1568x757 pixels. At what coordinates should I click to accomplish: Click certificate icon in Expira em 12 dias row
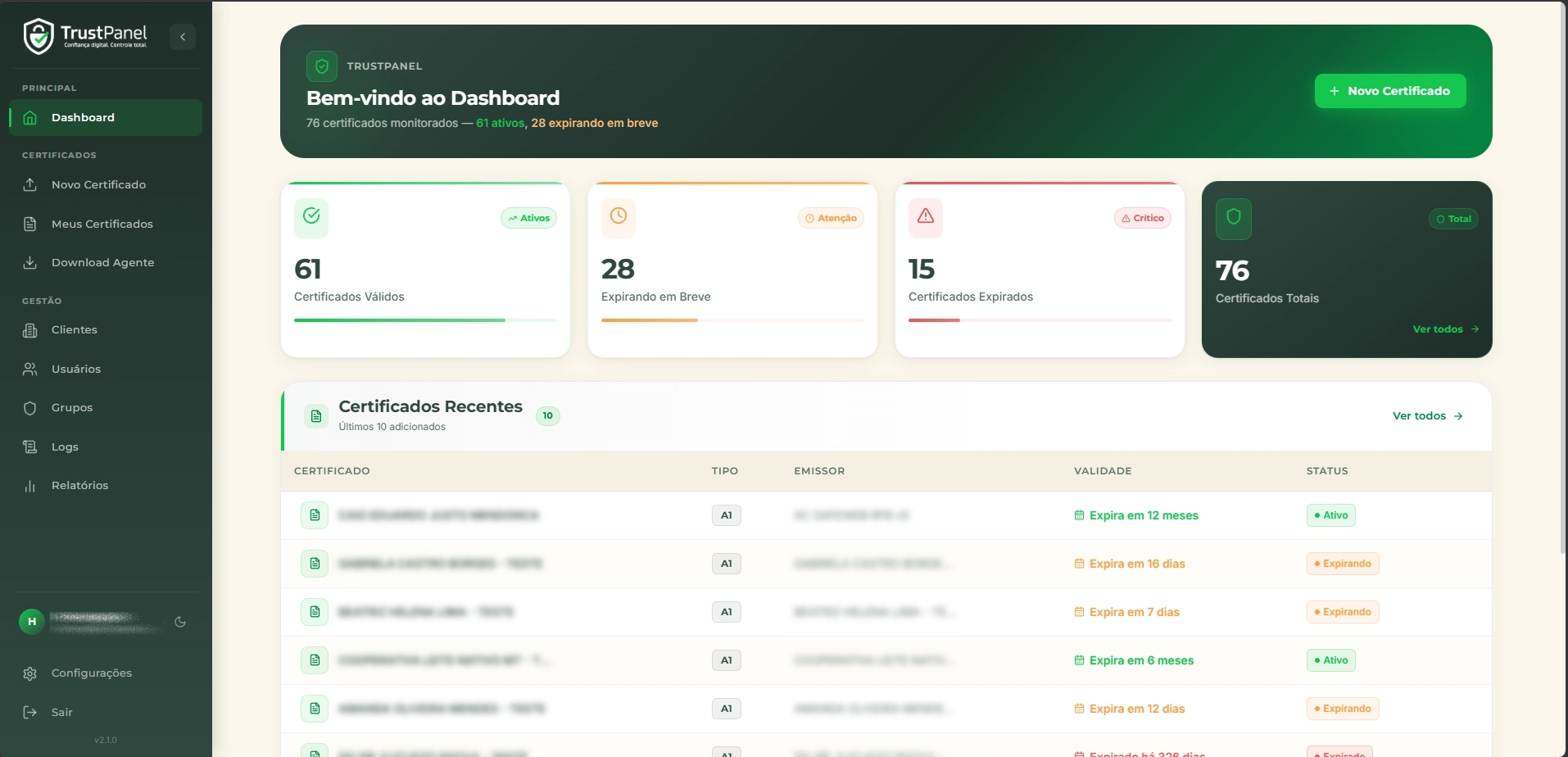point(315,709)
